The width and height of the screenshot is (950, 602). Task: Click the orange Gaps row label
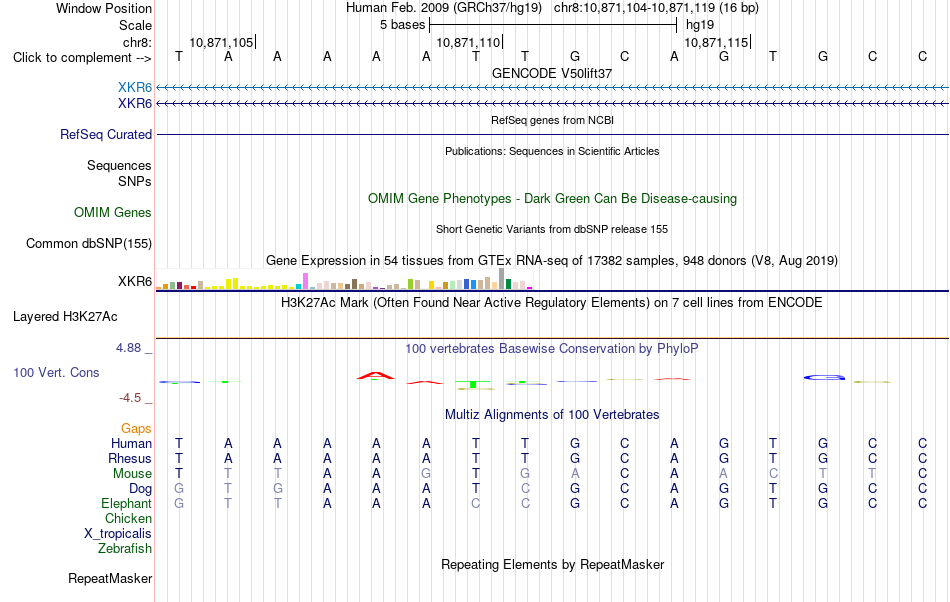click(x=136, y=428)
